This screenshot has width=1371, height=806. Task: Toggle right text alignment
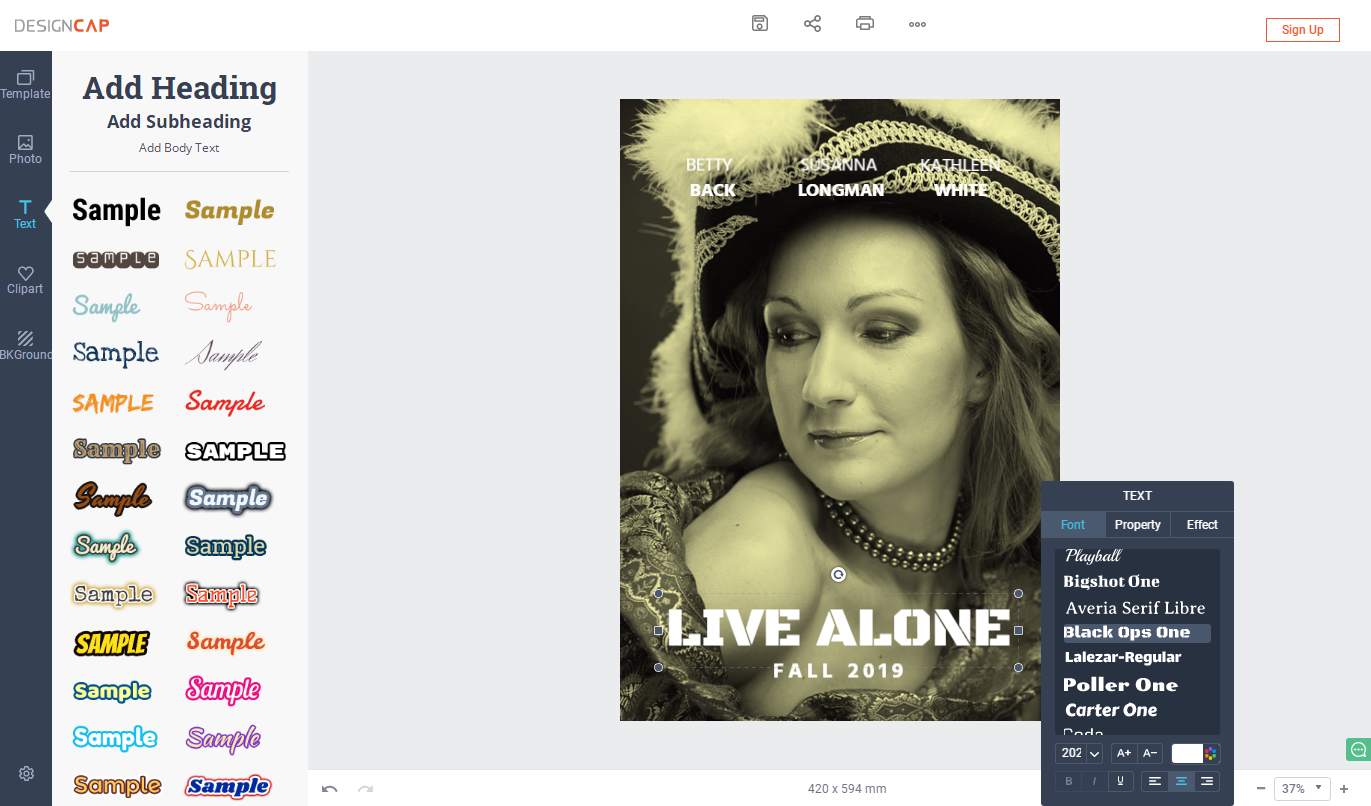pos(1207,781)
